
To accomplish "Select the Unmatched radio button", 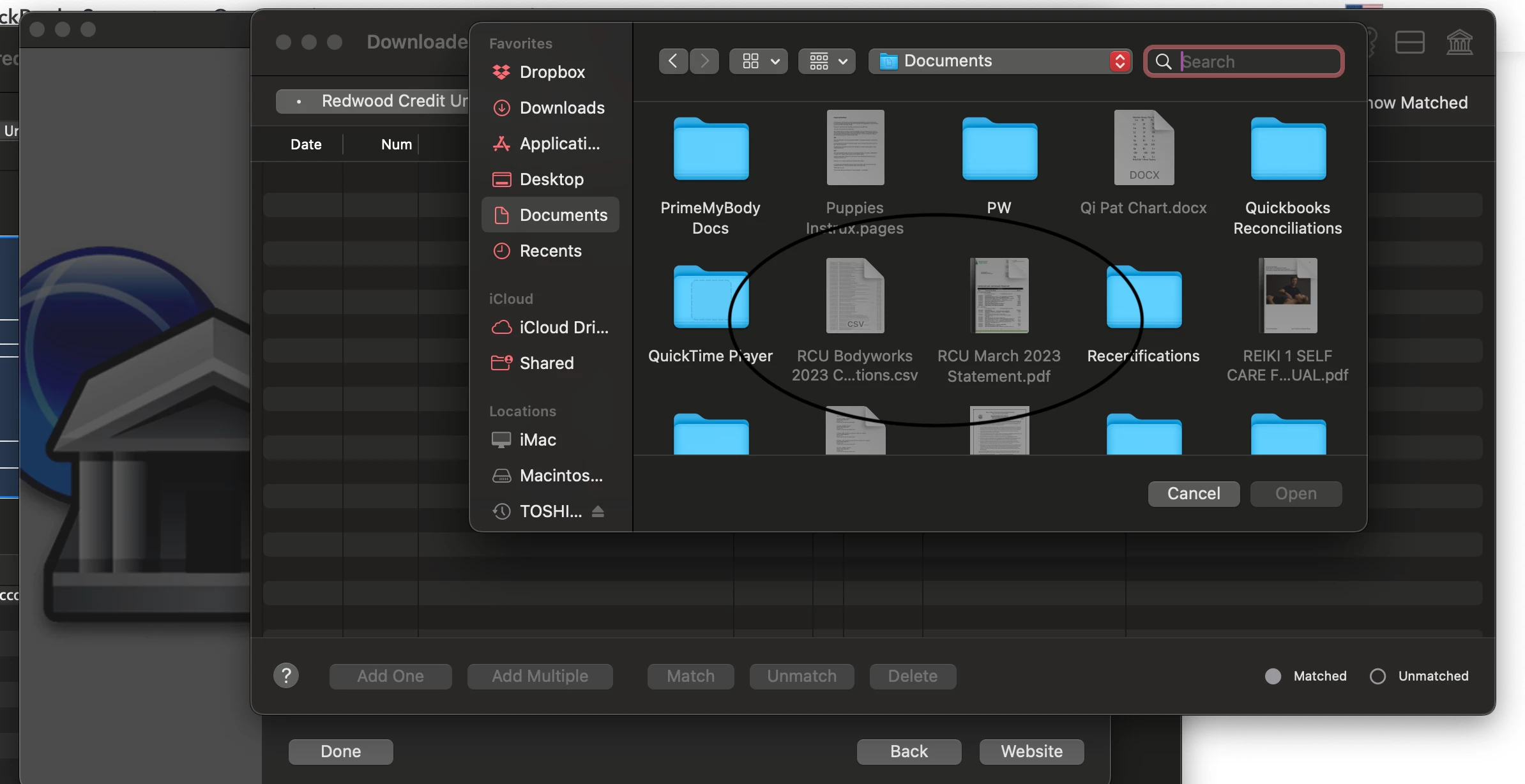I will click(x=1377, y=676).
